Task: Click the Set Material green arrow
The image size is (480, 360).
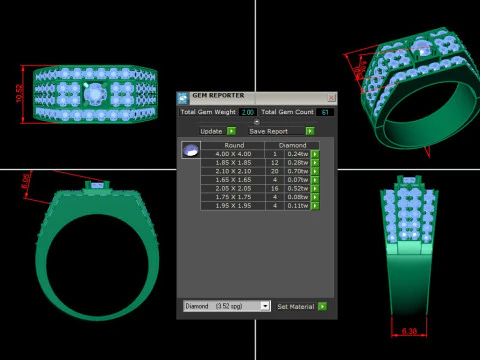Action: tap(322, 306)
